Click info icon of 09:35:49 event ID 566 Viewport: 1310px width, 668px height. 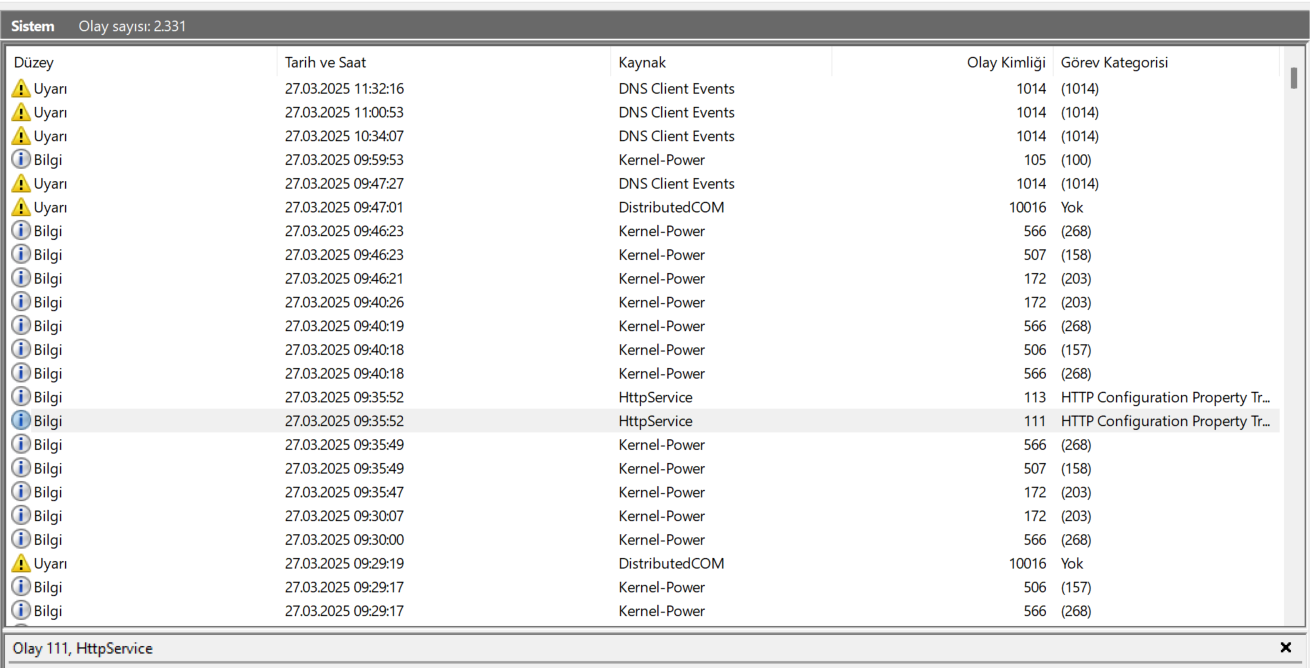21,445
